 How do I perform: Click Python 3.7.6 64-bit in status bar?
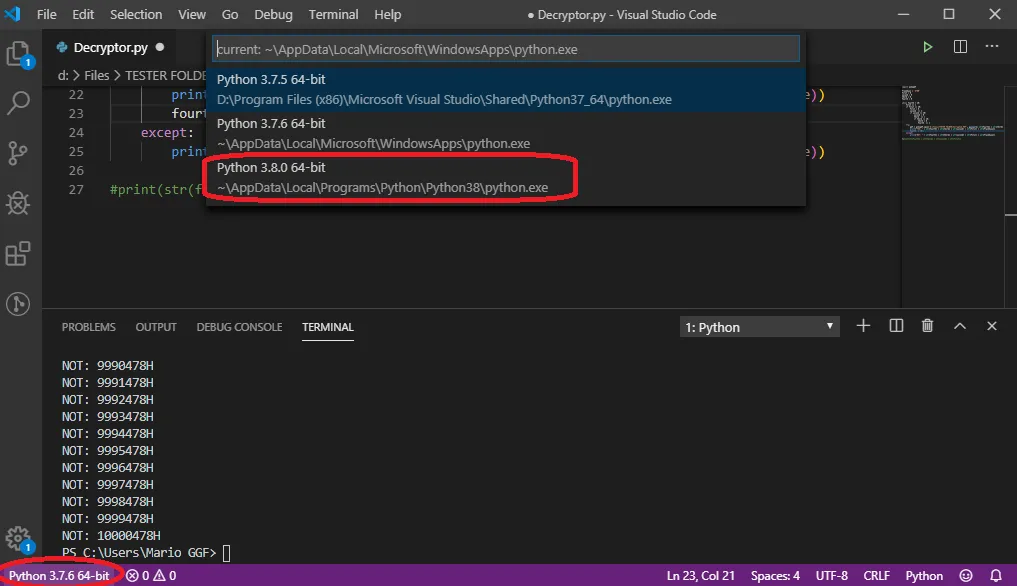[59, 576]
